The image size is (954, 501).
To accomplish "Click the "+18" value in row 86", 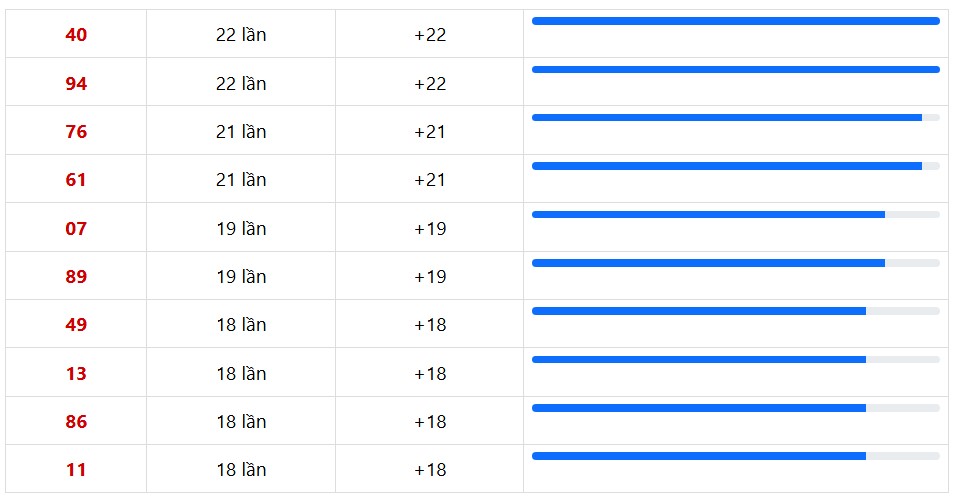I will (x=430, y=422).
